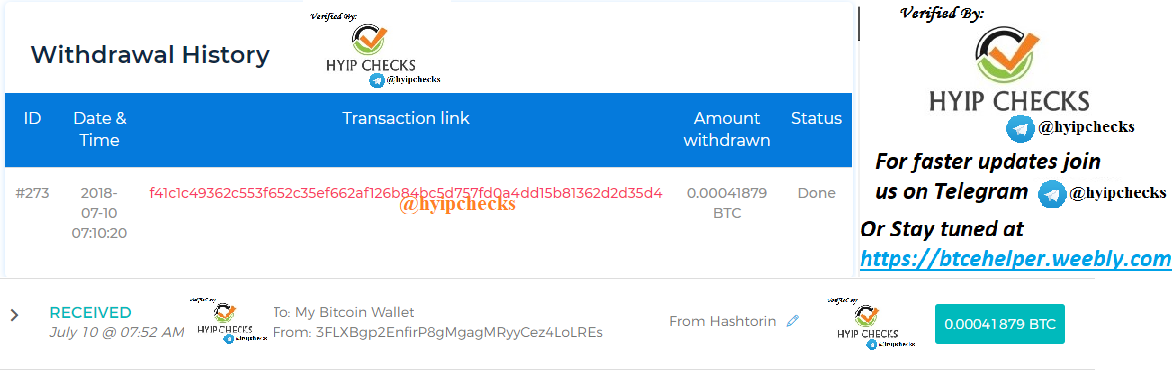Select the Date & Time column header
1176x372 pixels.
coord(100,129)
